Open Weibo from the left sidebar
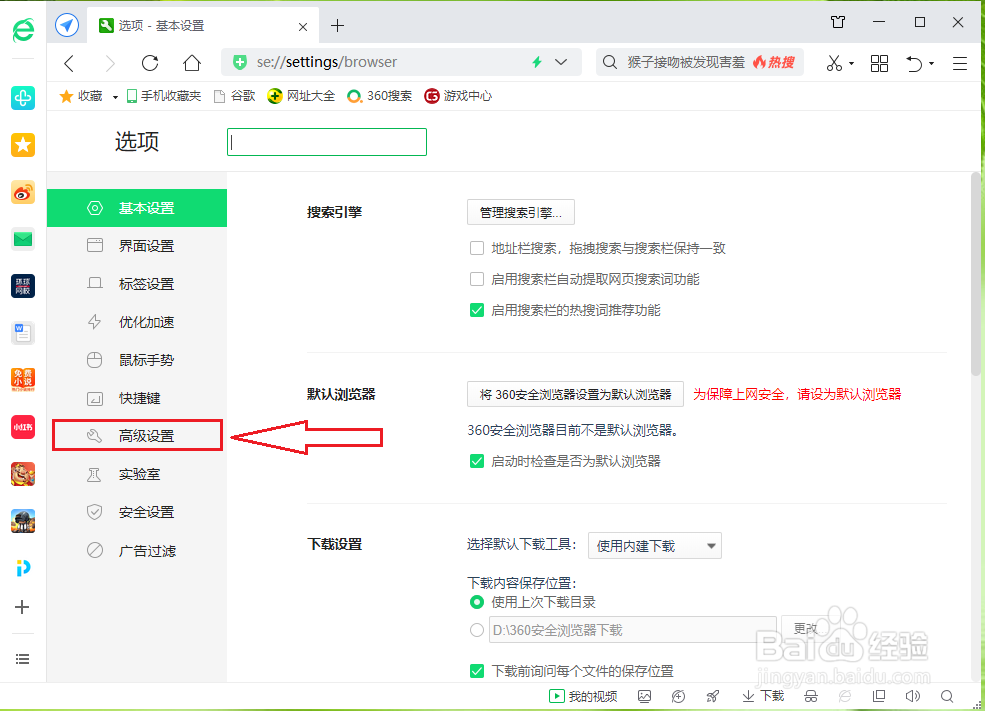 22,192
